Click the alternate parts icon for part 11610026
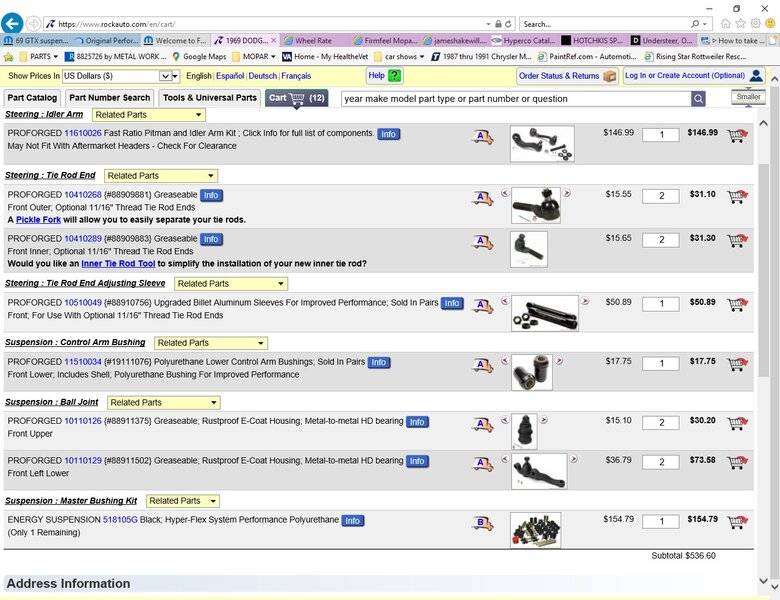 (x=482, y=137)
